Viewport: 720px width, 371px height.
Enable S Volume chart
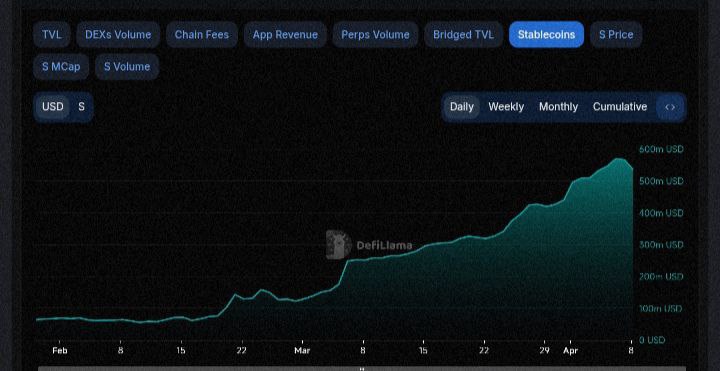pos(127,67)
